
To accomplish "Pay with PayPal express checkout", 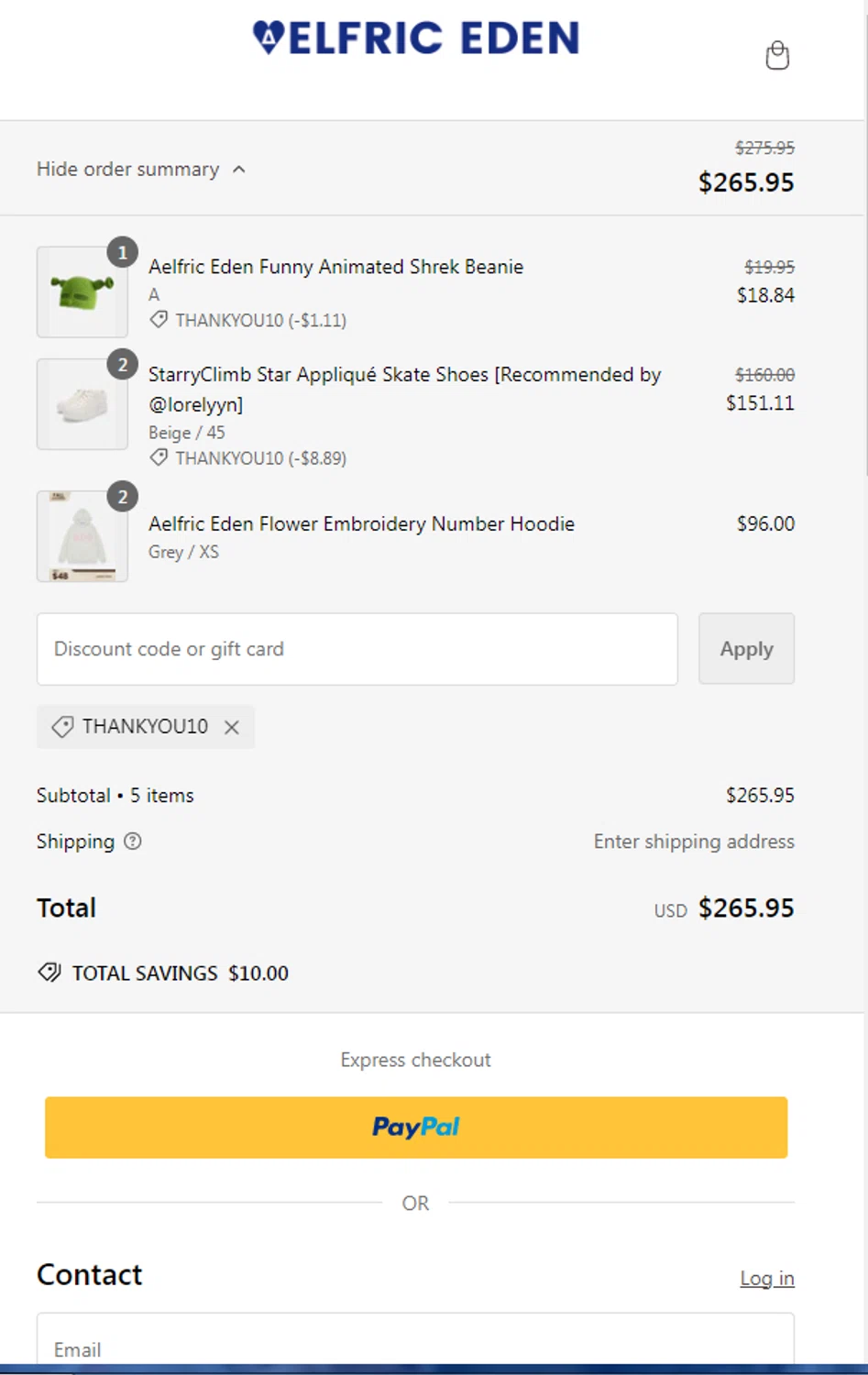I will point(416,1127).
